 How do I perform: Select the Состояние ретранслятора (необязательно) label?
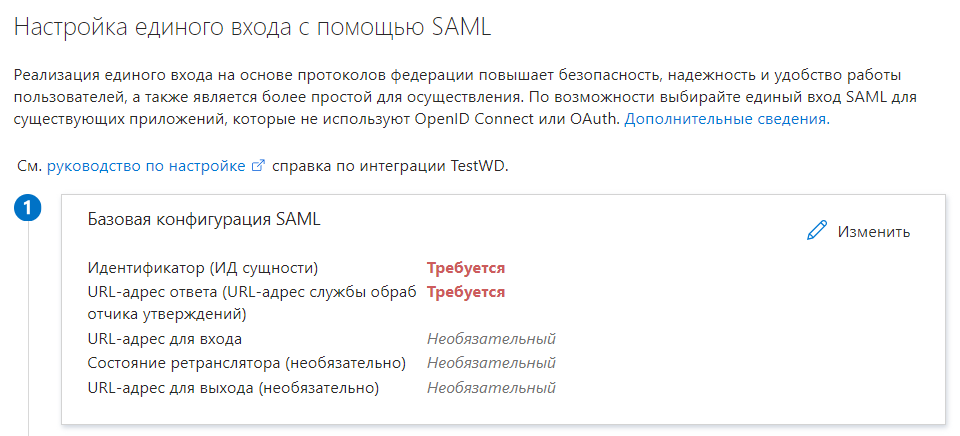(x=247, y=363)
